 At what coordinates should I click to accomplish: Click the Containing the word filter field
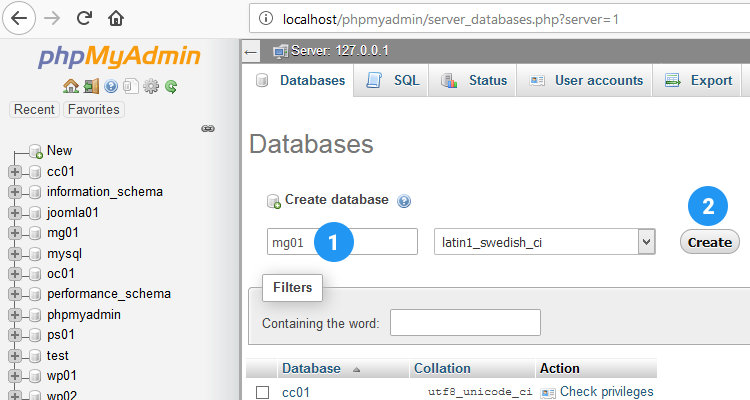[x=465, y=322]
